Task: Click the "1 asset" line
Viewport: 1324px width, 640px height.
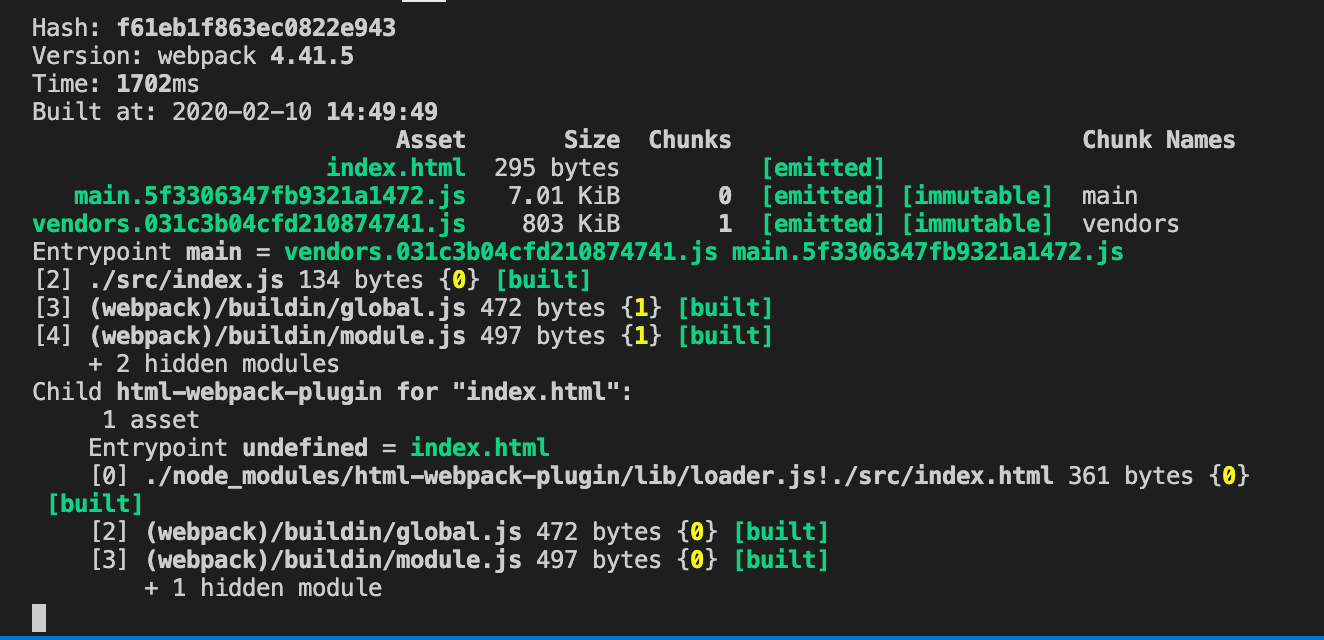Action: pos(150,420)
